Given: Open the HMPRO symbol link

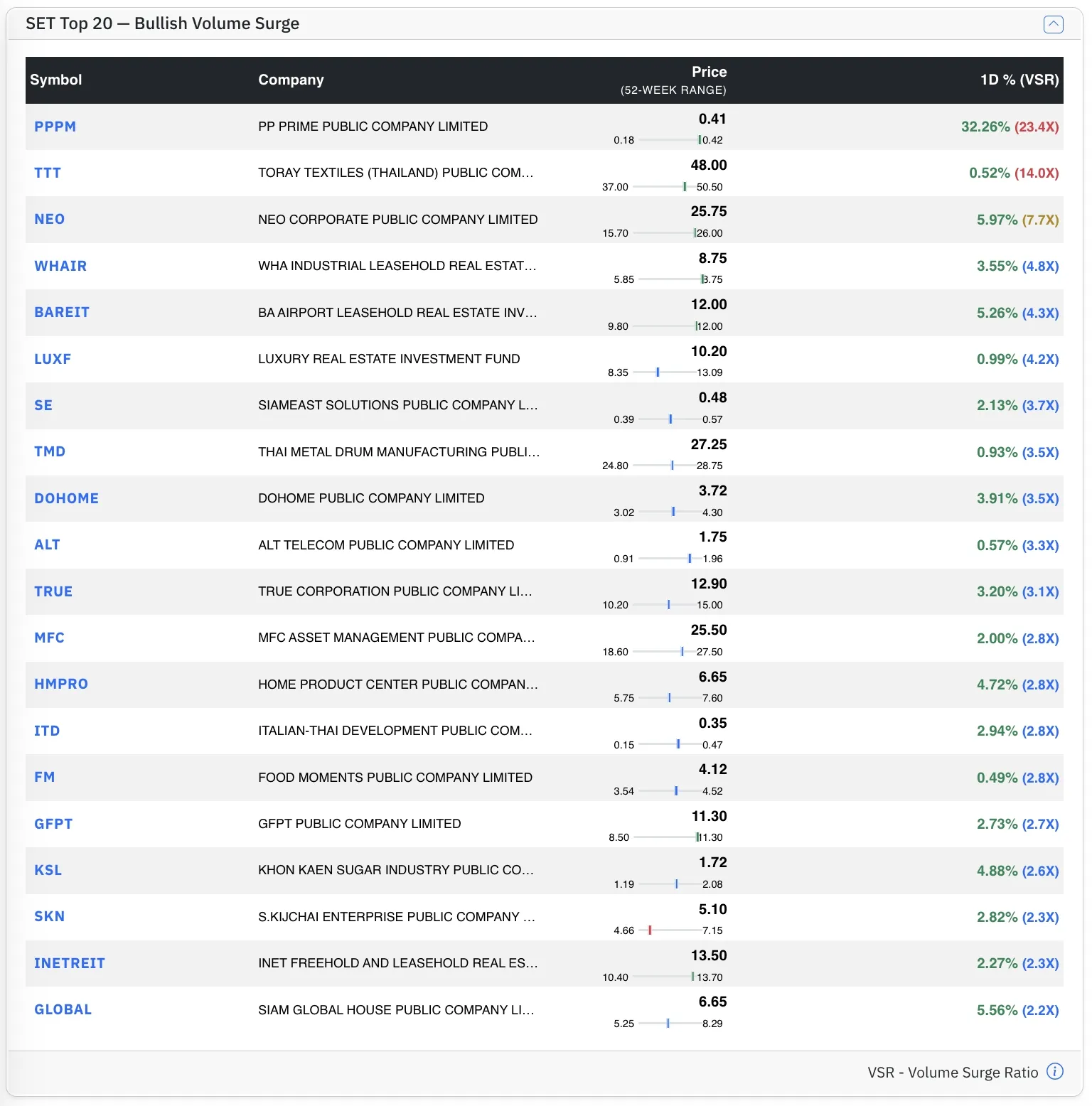Looking at the screenshot, I should click(61, 684).
